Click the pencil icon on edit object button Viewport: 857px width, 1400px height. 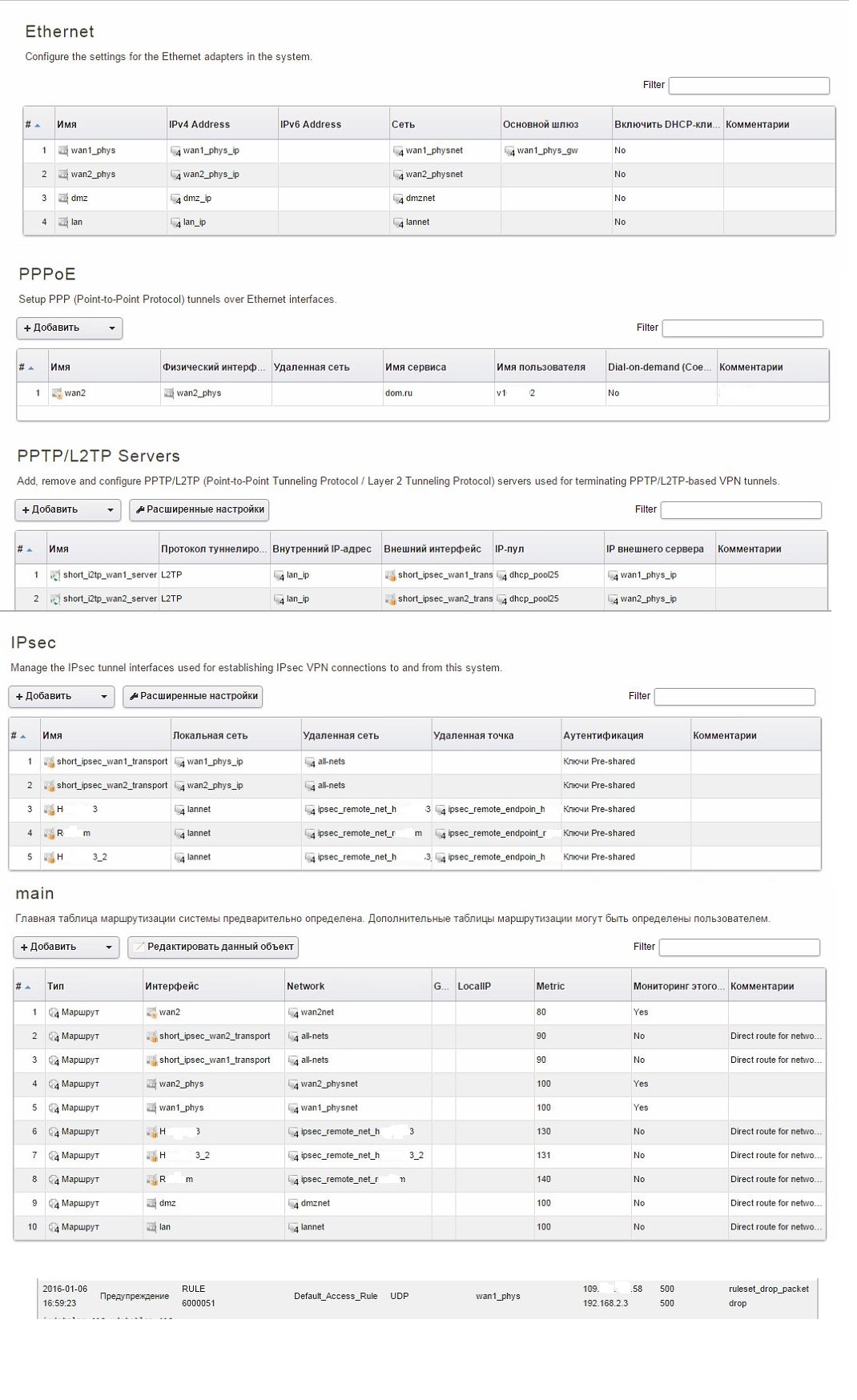coord(139,947)
